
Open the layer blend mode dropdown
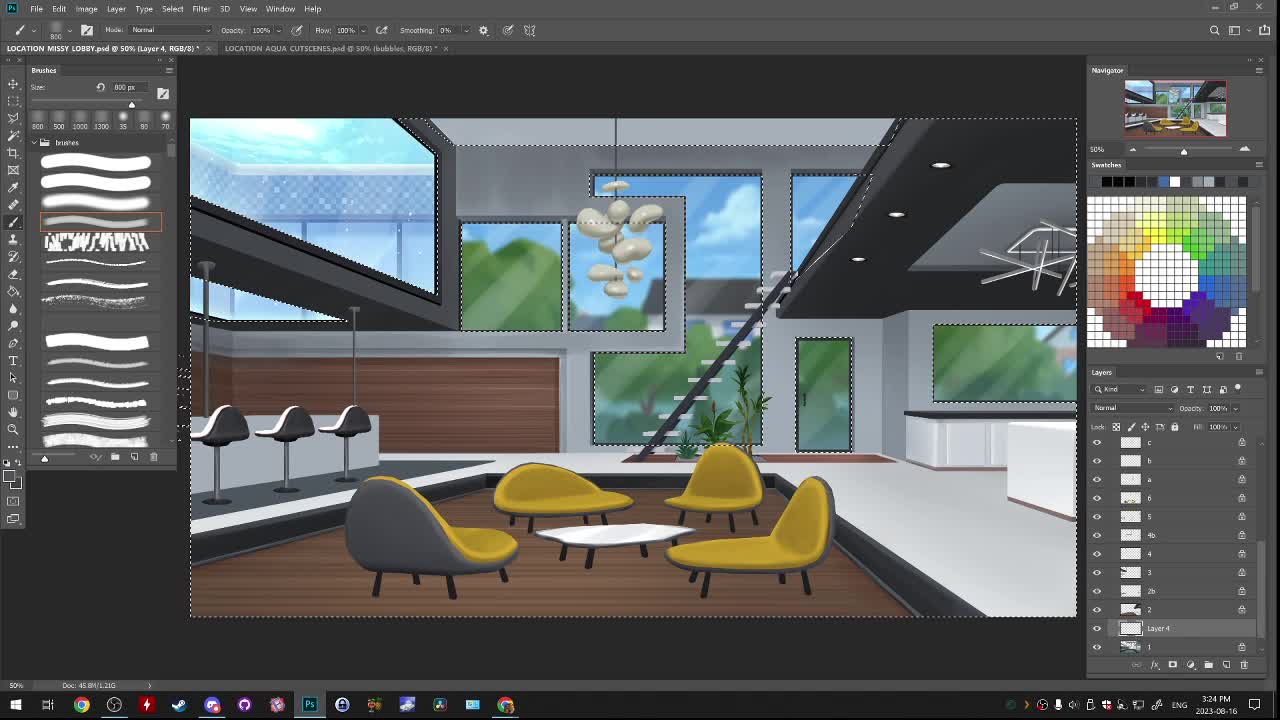tap(1133, 408)
